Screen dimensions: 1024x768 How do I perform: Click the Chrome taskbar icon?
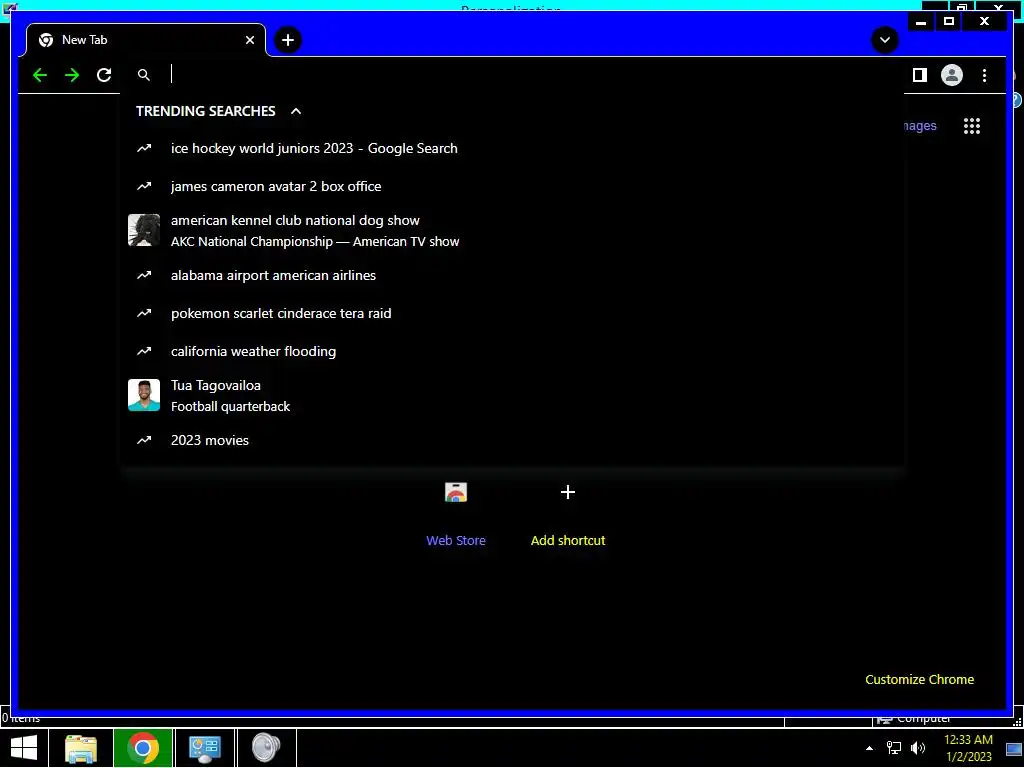143,748
